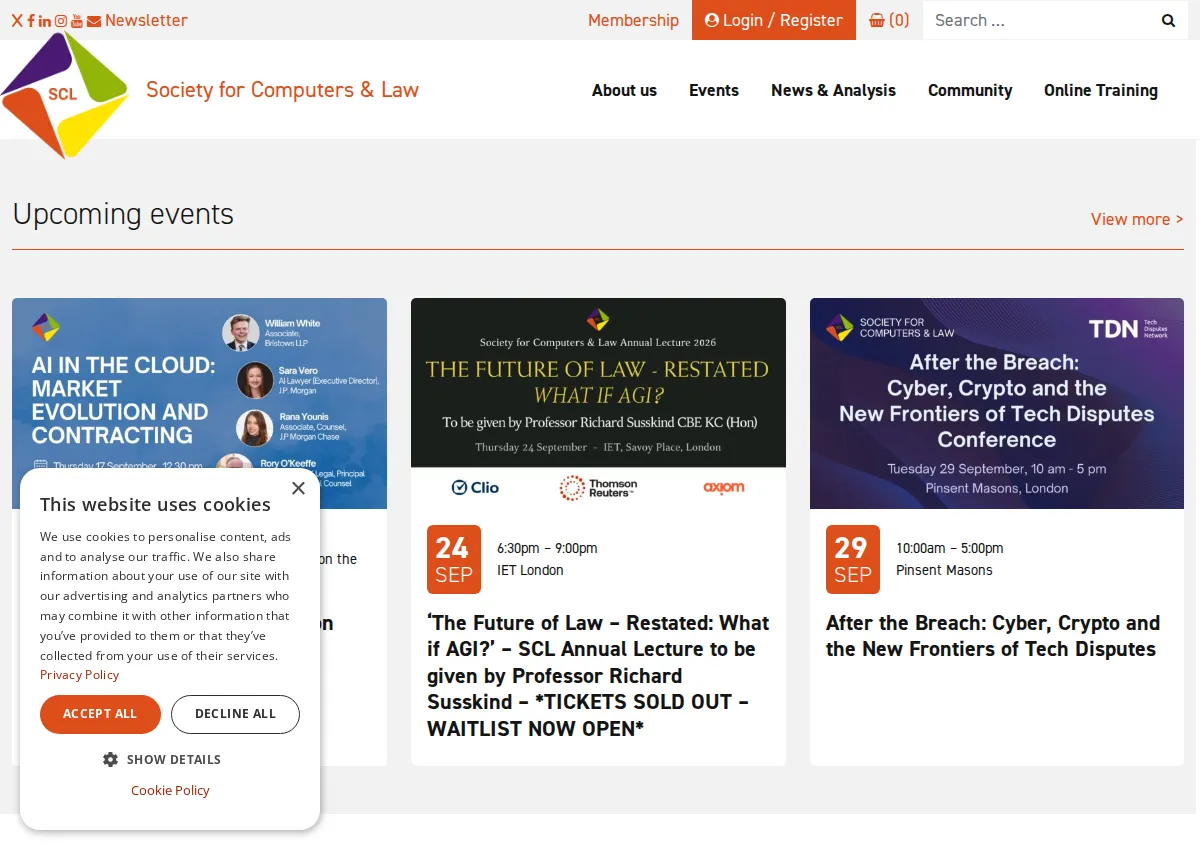Click View more for upcoming events
The width and height of the screenshot is (1200, 850).
(x=1137, y=219)
